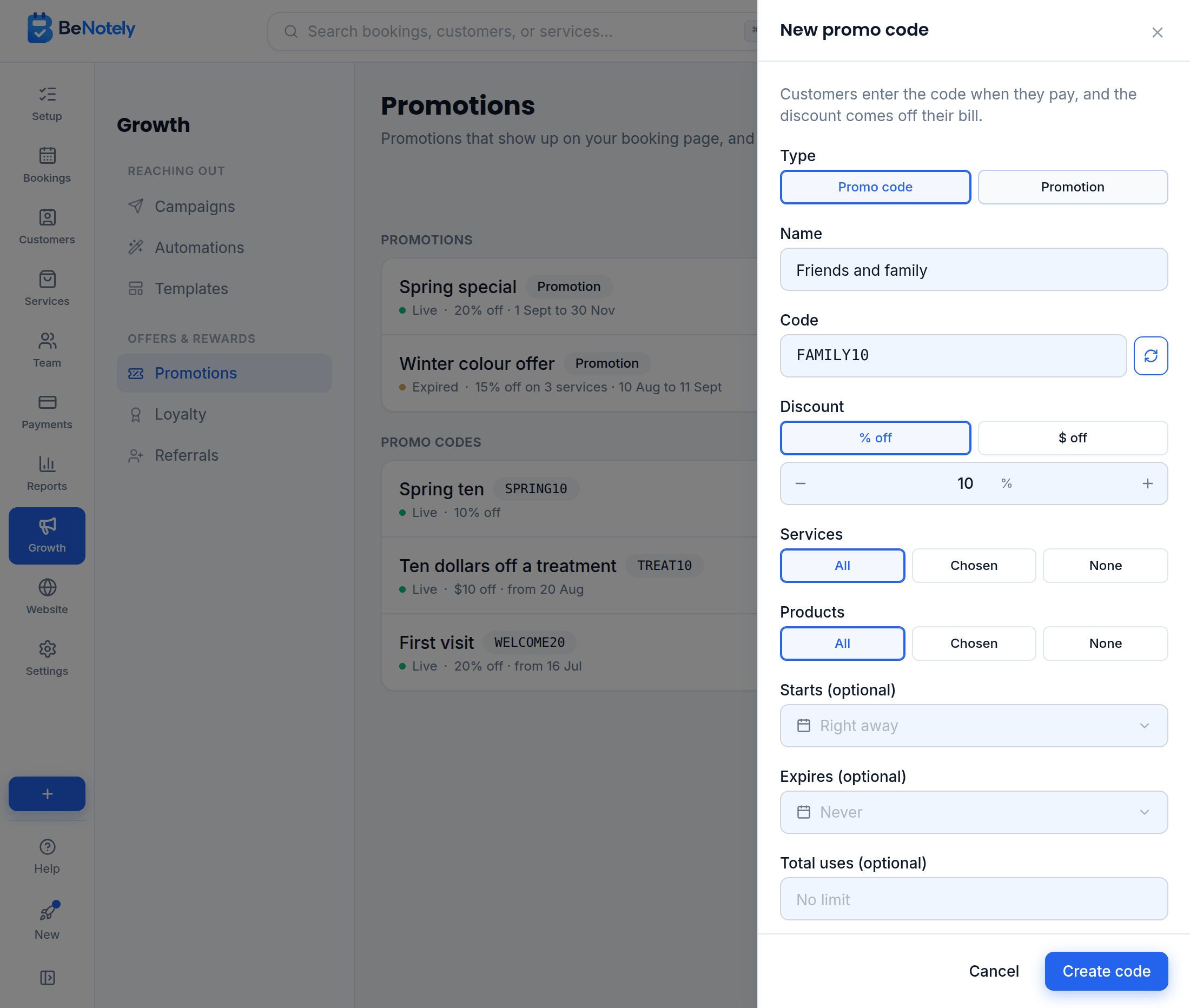Viewport: 1190px width, 1008px height.
Task: Click the BeNotely logo
Action: coord(81,28)
